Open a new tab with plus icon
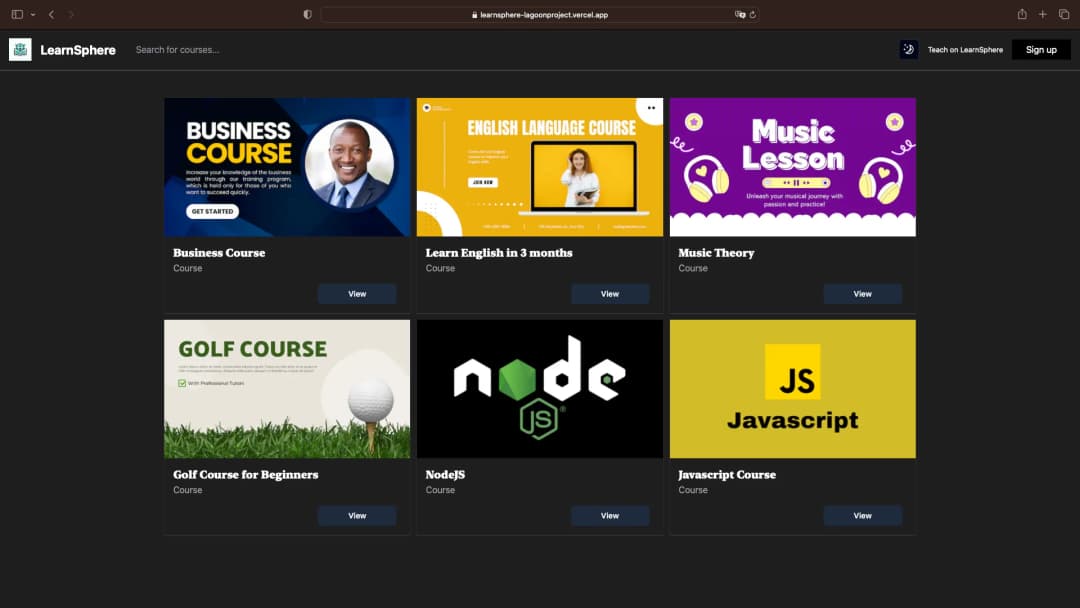The height and width of the screenshot is (608, 1080). click(1043, 14)
